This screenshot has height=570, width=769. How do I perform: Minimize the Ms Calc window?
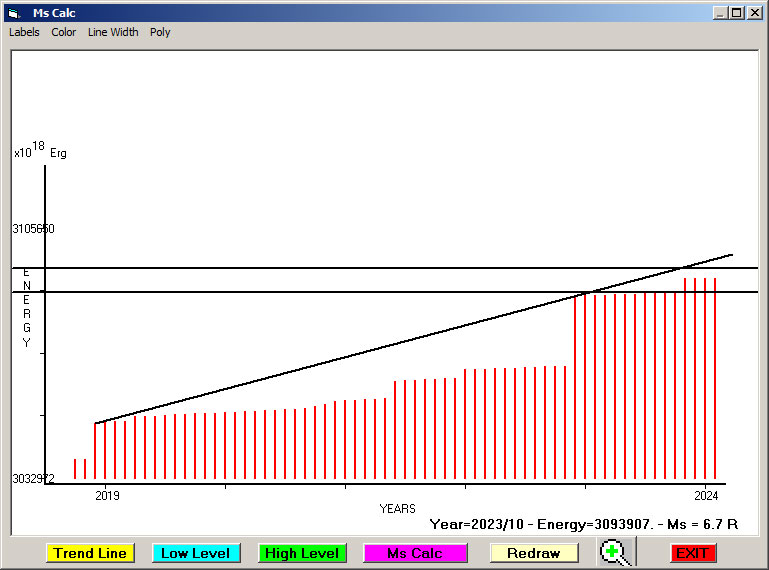(720, 13)
